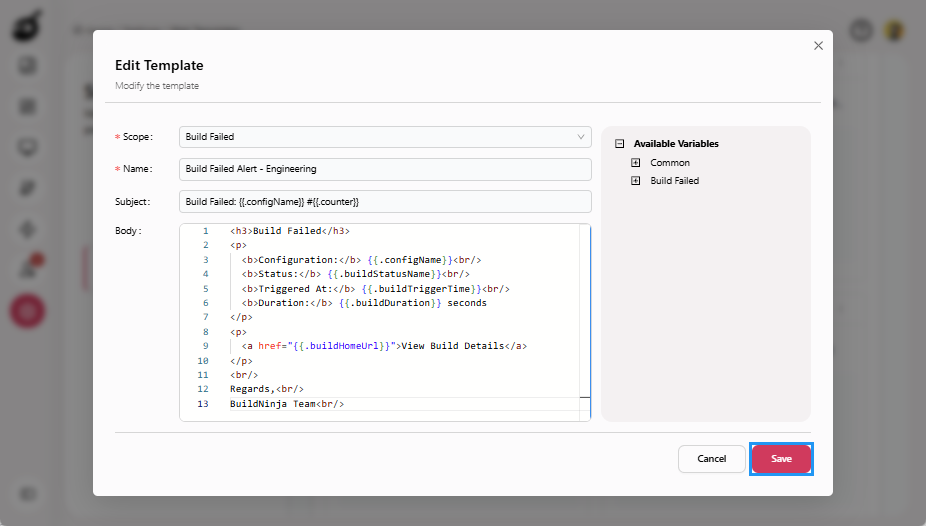Click into the Subject field

click(x=385, y=202)
